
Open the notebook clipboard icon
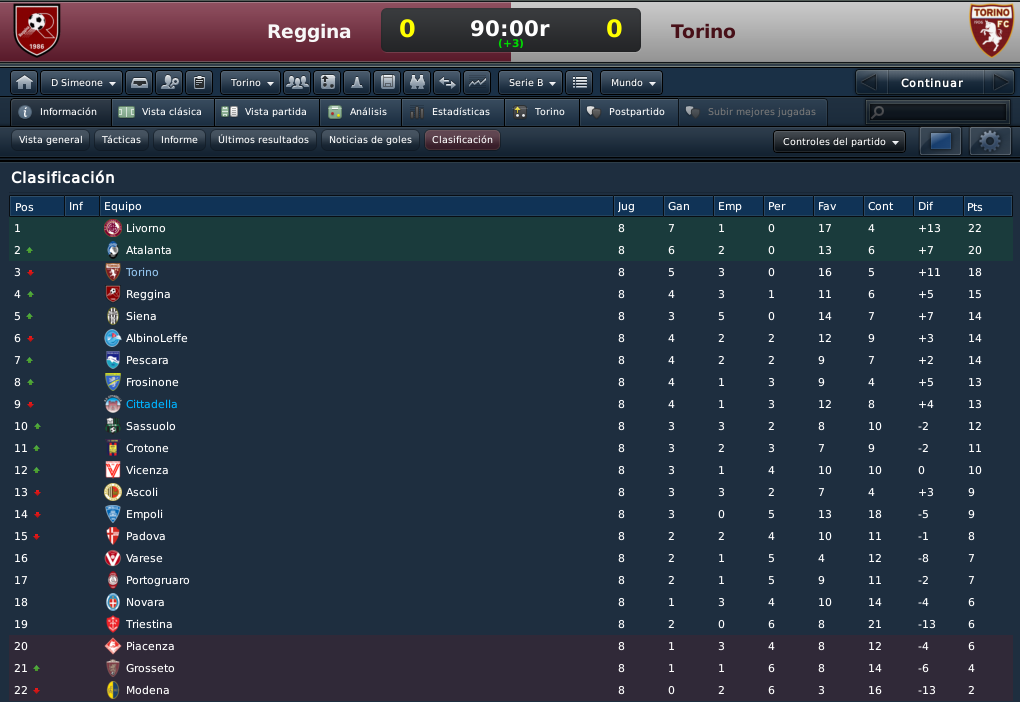200,83
